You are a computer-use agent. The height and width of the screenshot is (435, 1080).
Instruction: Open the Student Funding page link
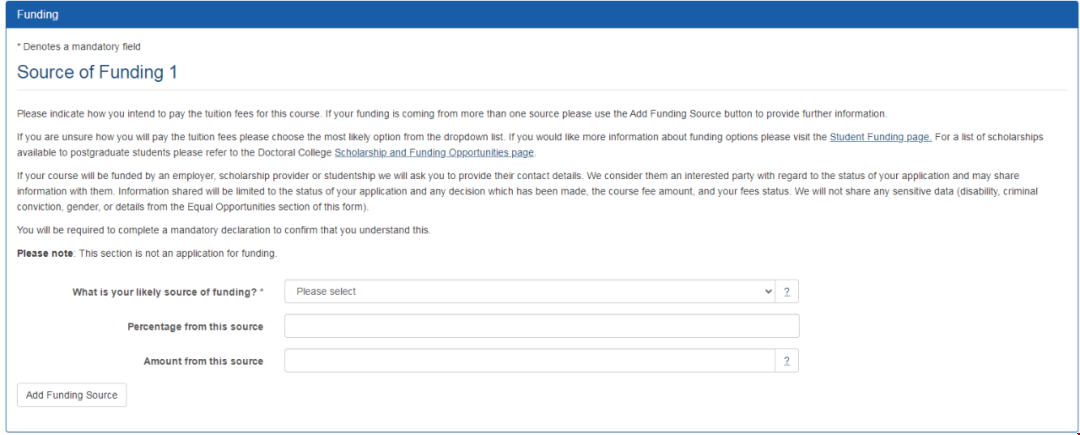880,137
